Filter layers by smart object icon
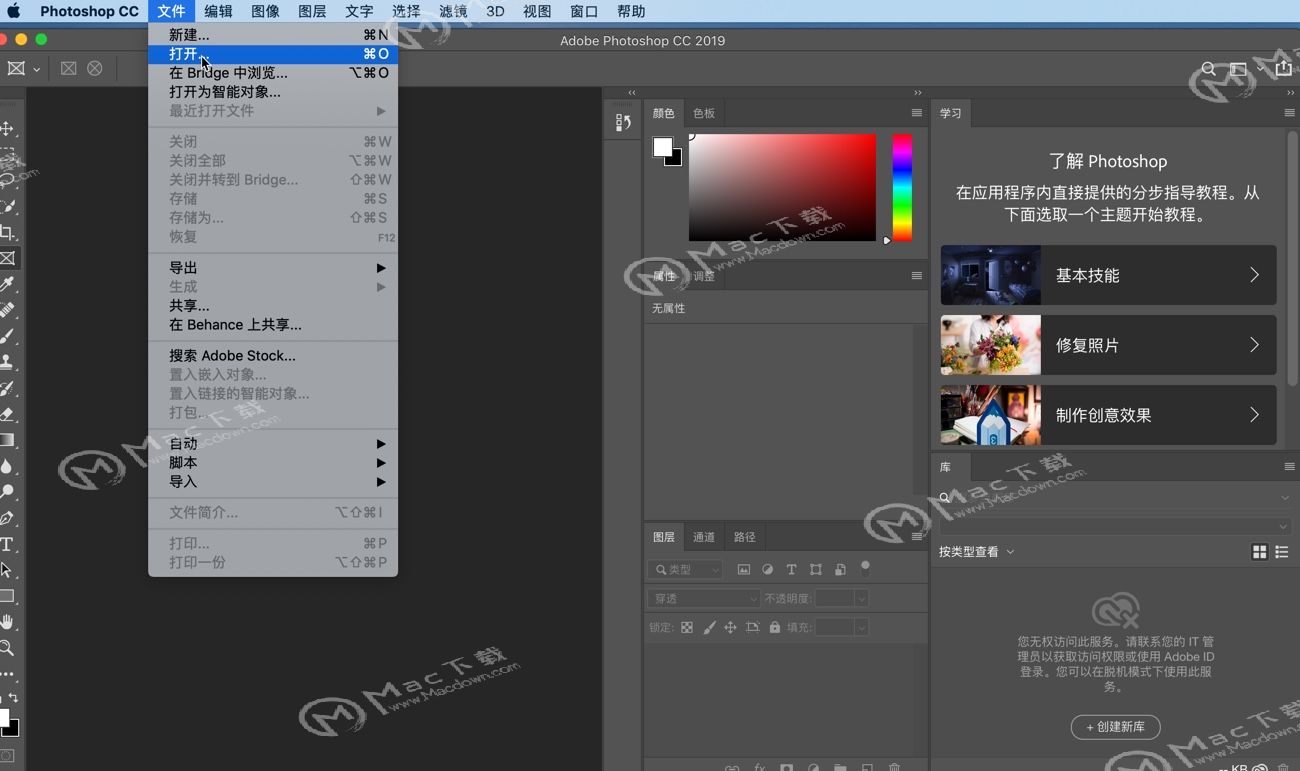Viewport: 1300px width, 771px height. [840, 569]
